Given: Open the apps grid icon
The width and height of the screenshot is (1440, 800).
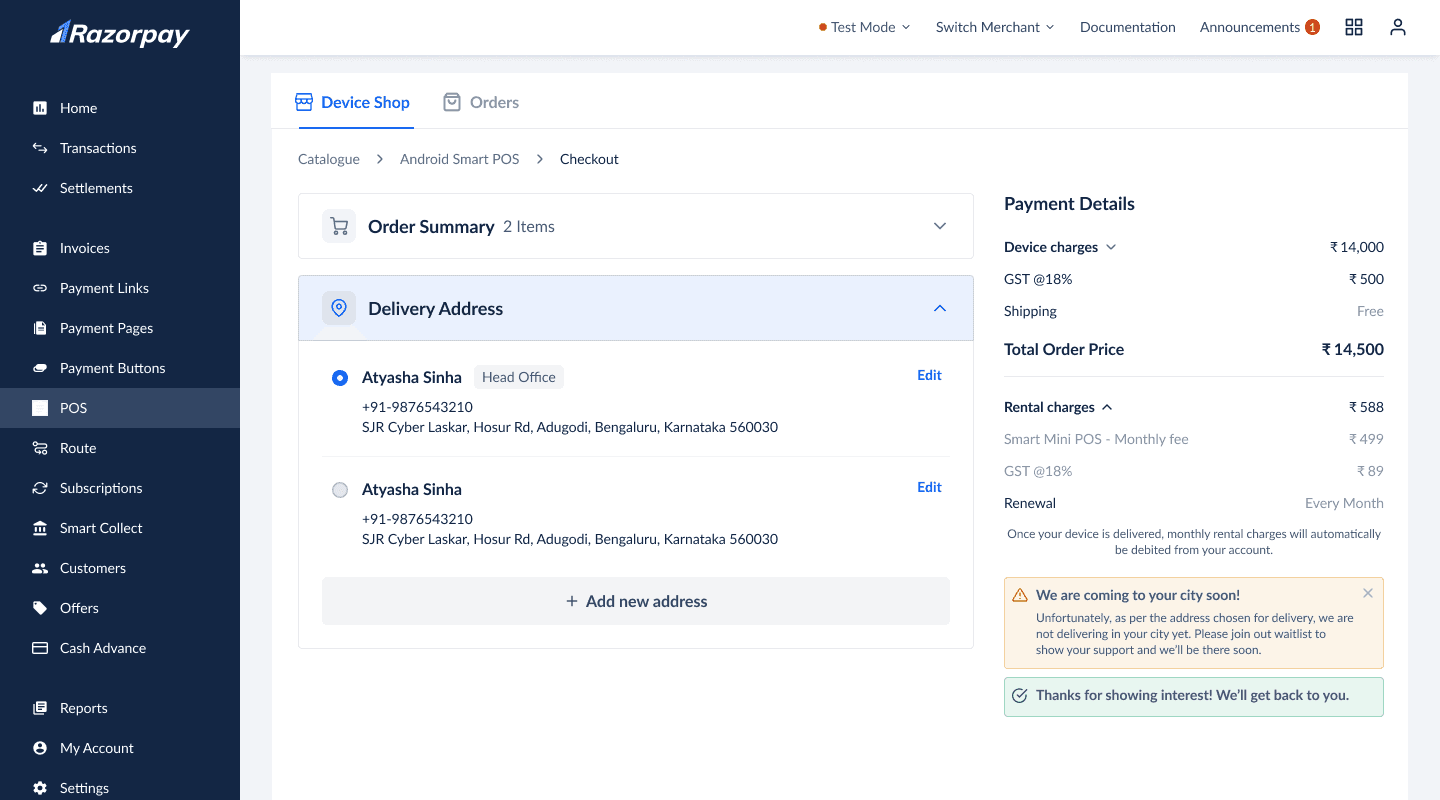Looking at the screenshot, I should [x=1354, y=27].
